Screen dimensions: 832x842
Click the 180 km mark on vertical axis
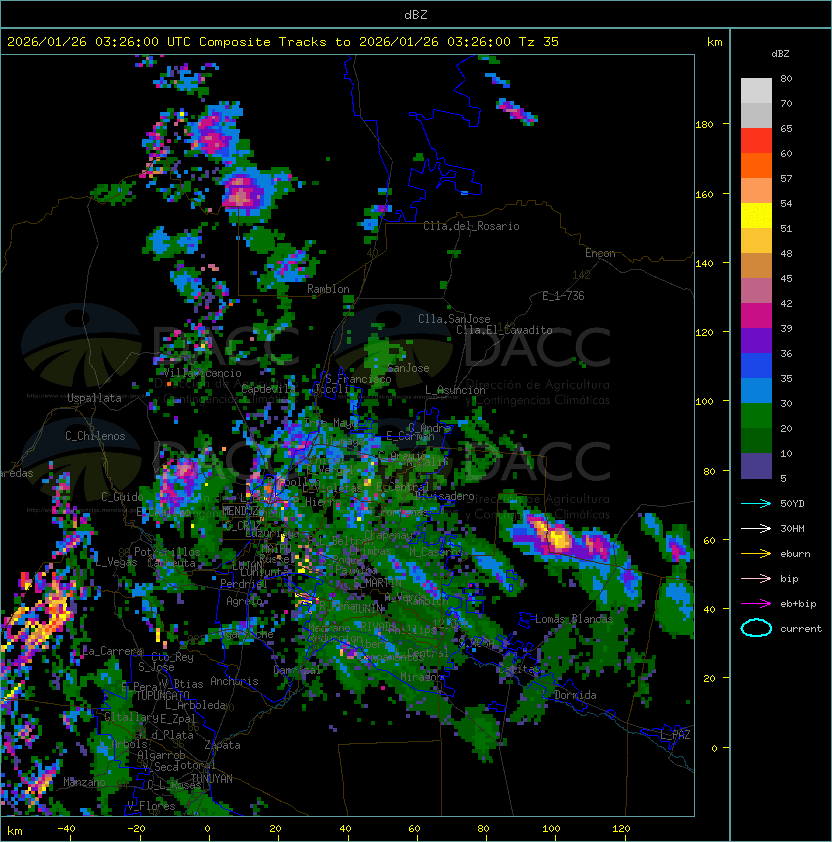[704, 125]
